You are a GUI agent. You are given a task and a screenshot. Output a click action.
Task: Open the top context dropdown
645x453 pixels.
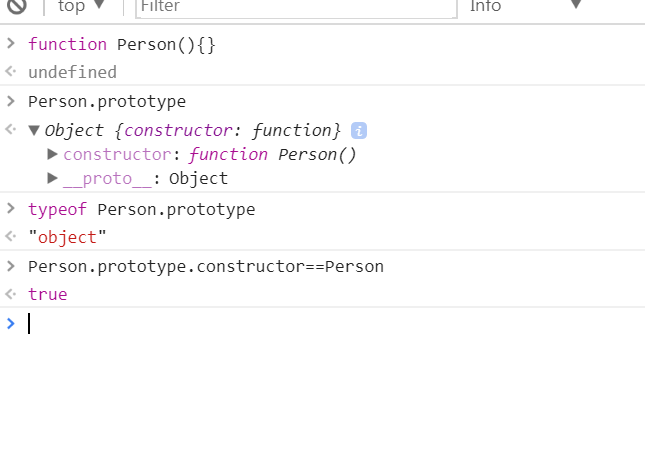tap(81, 6)
